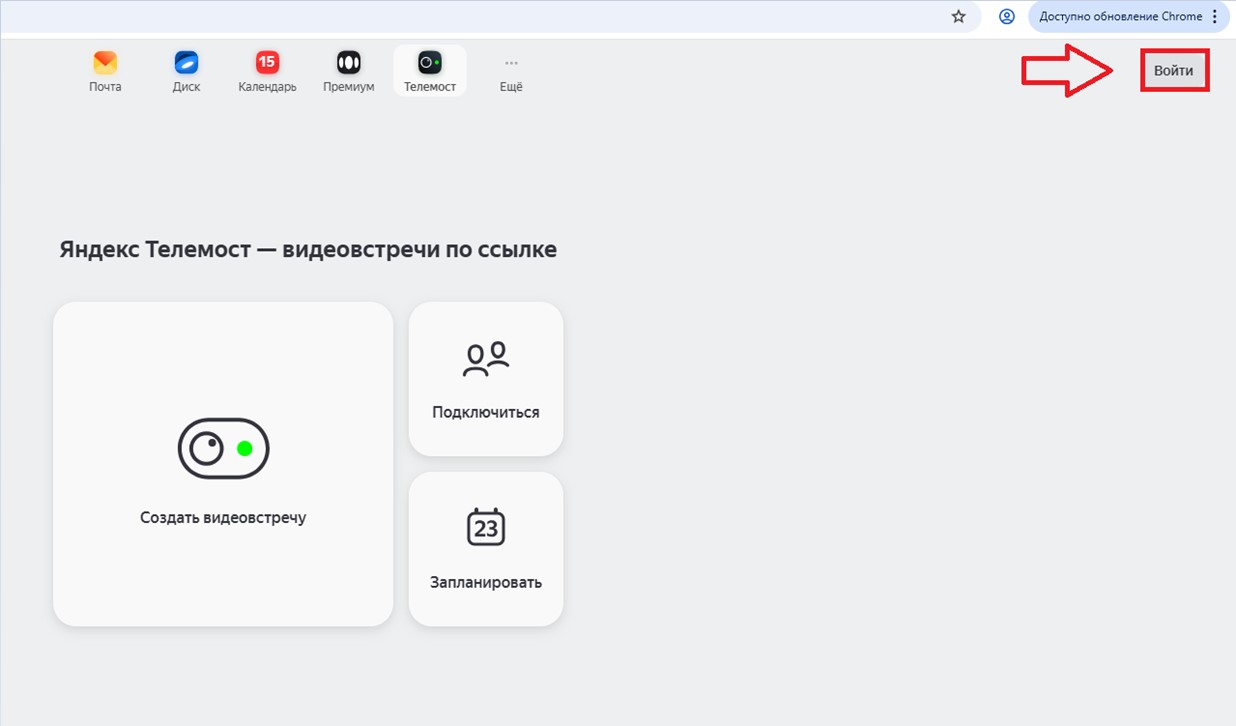Click the Яндекс Телемост page heading
This screenshot has width=1236, height=726.
tap(308, 250)
